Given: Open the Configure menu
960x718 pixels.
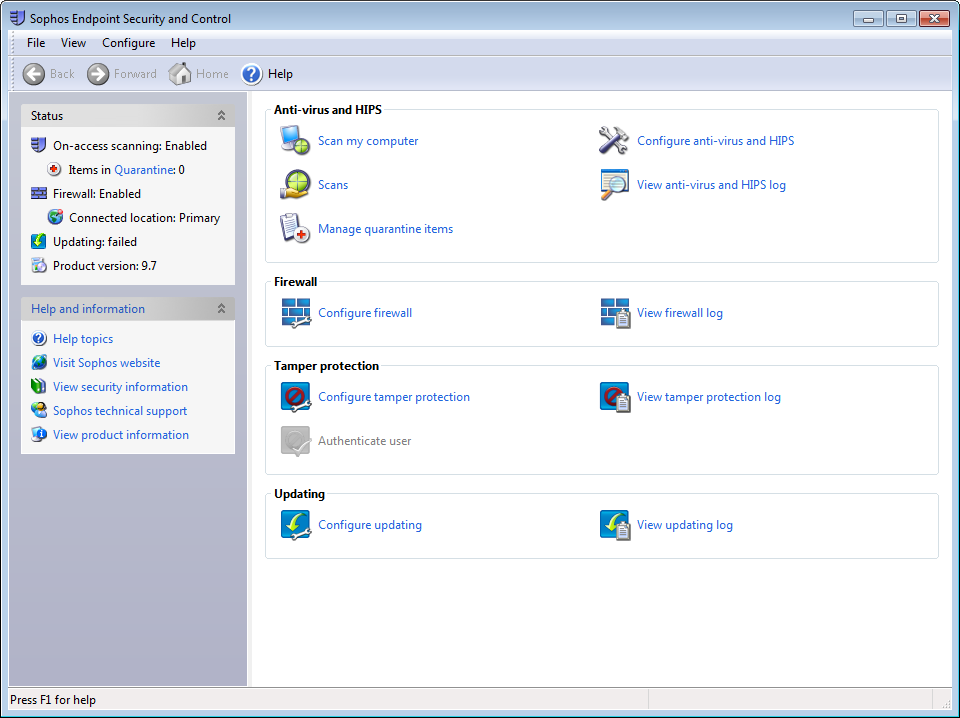Looking at the screenshot, I should coord(128,43).
